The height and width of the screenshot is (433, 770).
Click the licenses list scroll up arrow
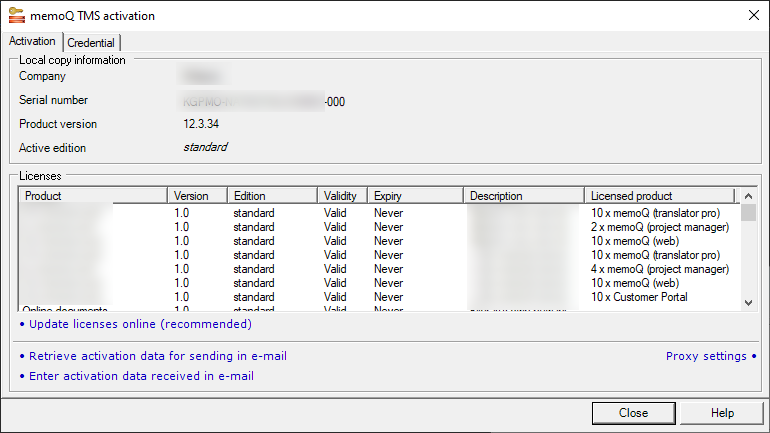(748, 196)
